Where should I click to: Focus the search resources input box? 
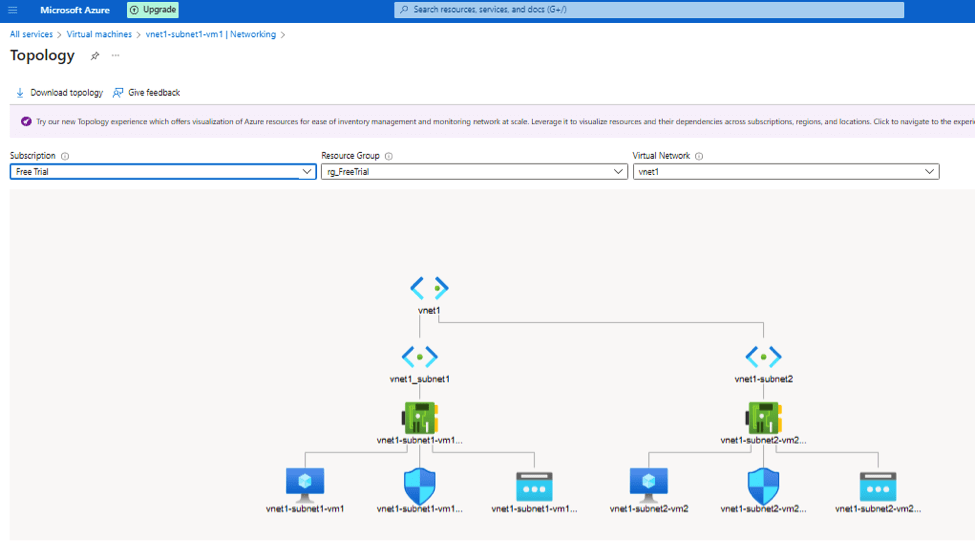pos(649,10)
